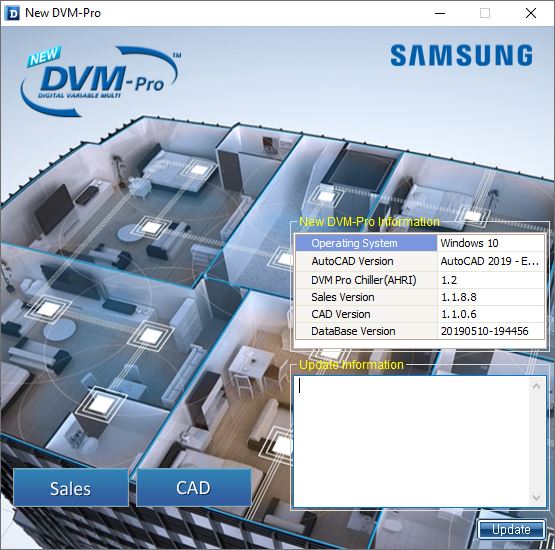Select the Operating System row label
The image size is (555, 550).
(366, 243)
